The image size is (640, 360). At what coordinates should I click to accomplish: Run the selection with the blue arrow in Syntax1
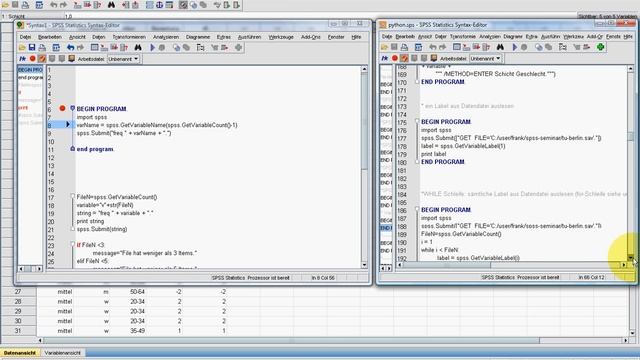coord(152,48)
